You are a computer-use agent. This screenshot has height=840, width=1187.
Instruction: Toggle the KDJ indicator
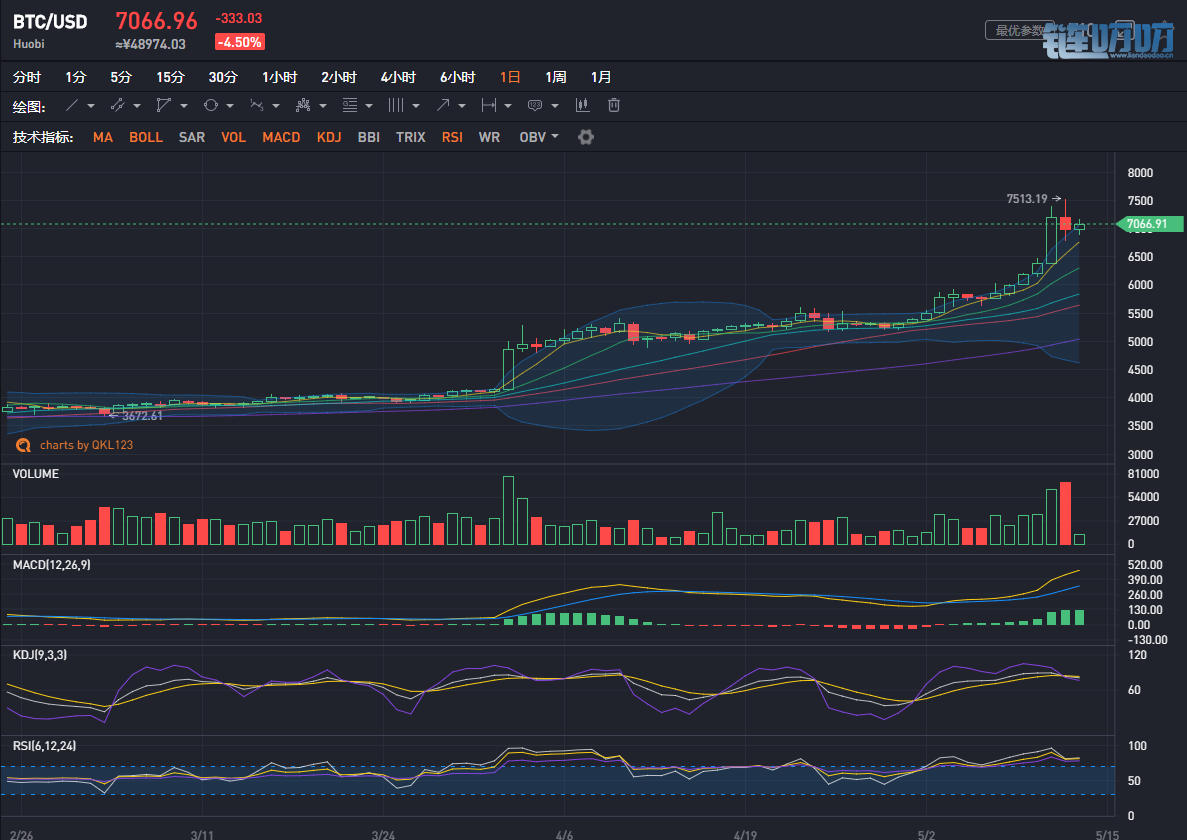[329, 137]
